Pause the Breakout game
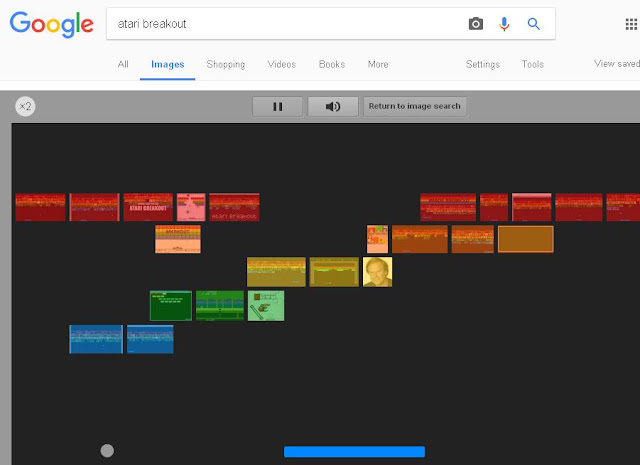This screenshot has width=640, height=465. coord(278,107)
